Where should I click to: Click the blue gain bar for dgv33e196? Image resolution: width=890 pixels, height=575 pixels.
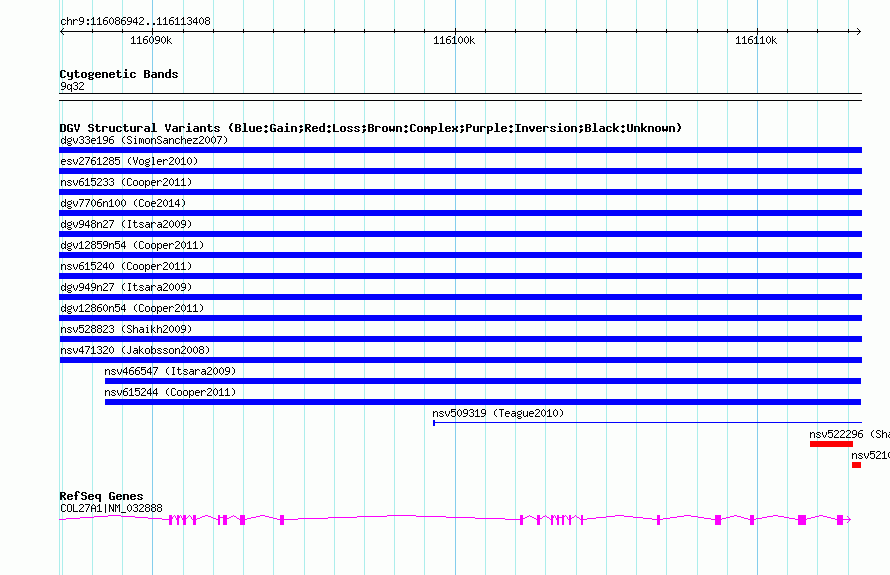(x=460, y=150)
